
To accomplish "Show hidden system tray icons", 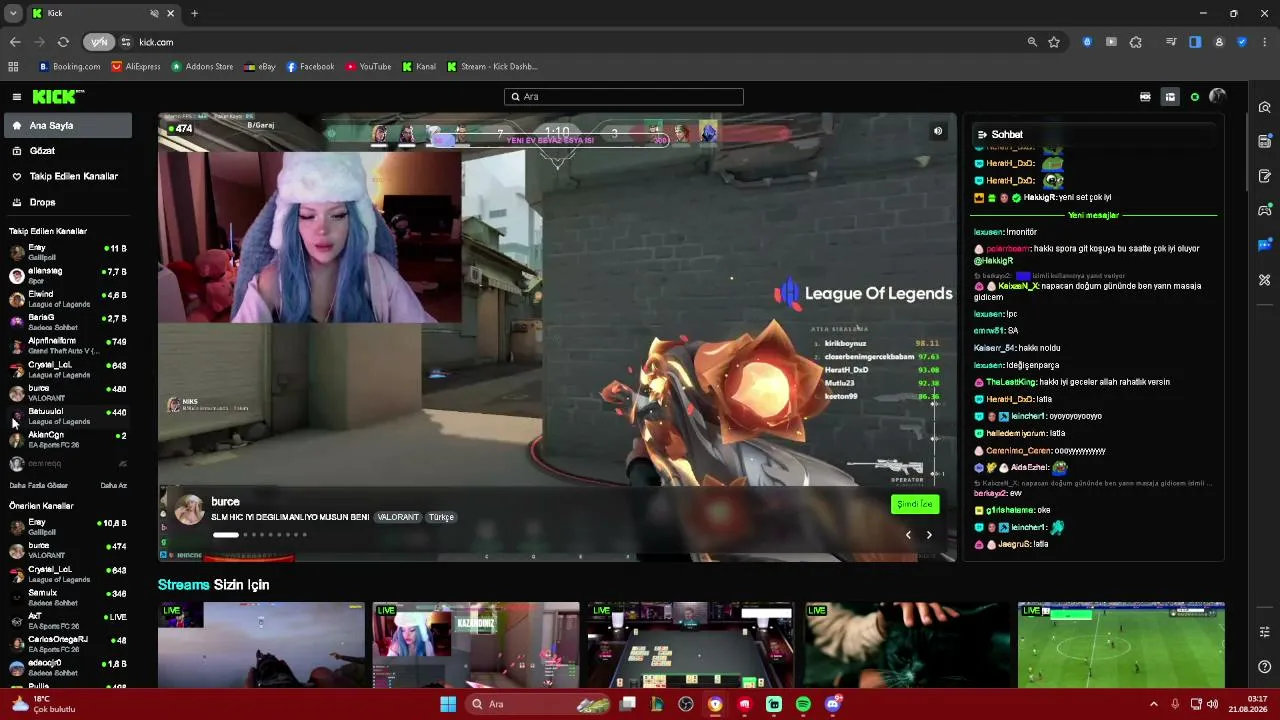I will [1153, 704].
